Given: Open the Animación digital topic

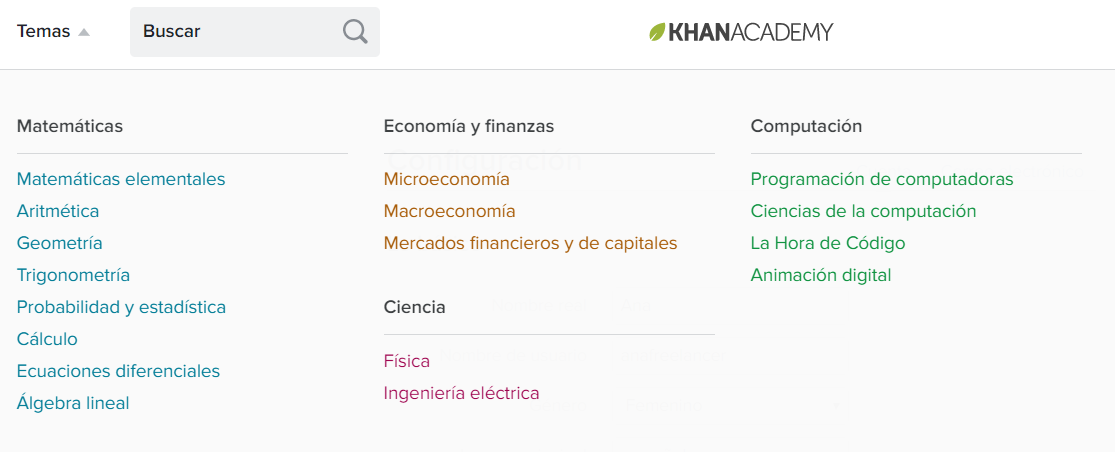Looking at the screenshot, I should coord(821,275).
